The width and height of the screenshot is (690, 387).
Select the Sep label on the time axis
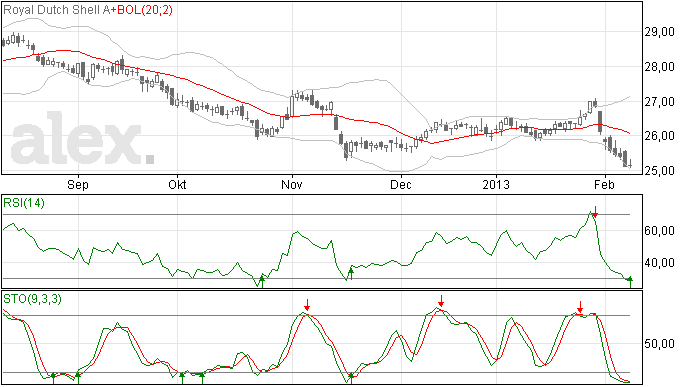point(78,184)
